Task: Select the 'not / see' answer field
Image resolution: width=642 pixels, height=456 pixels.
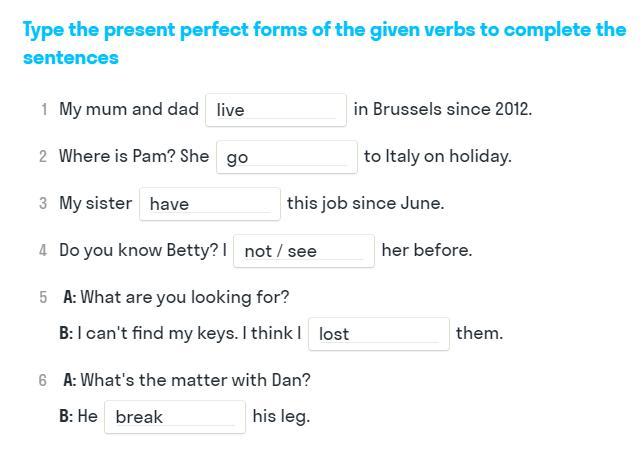Action: pos(304,251)
